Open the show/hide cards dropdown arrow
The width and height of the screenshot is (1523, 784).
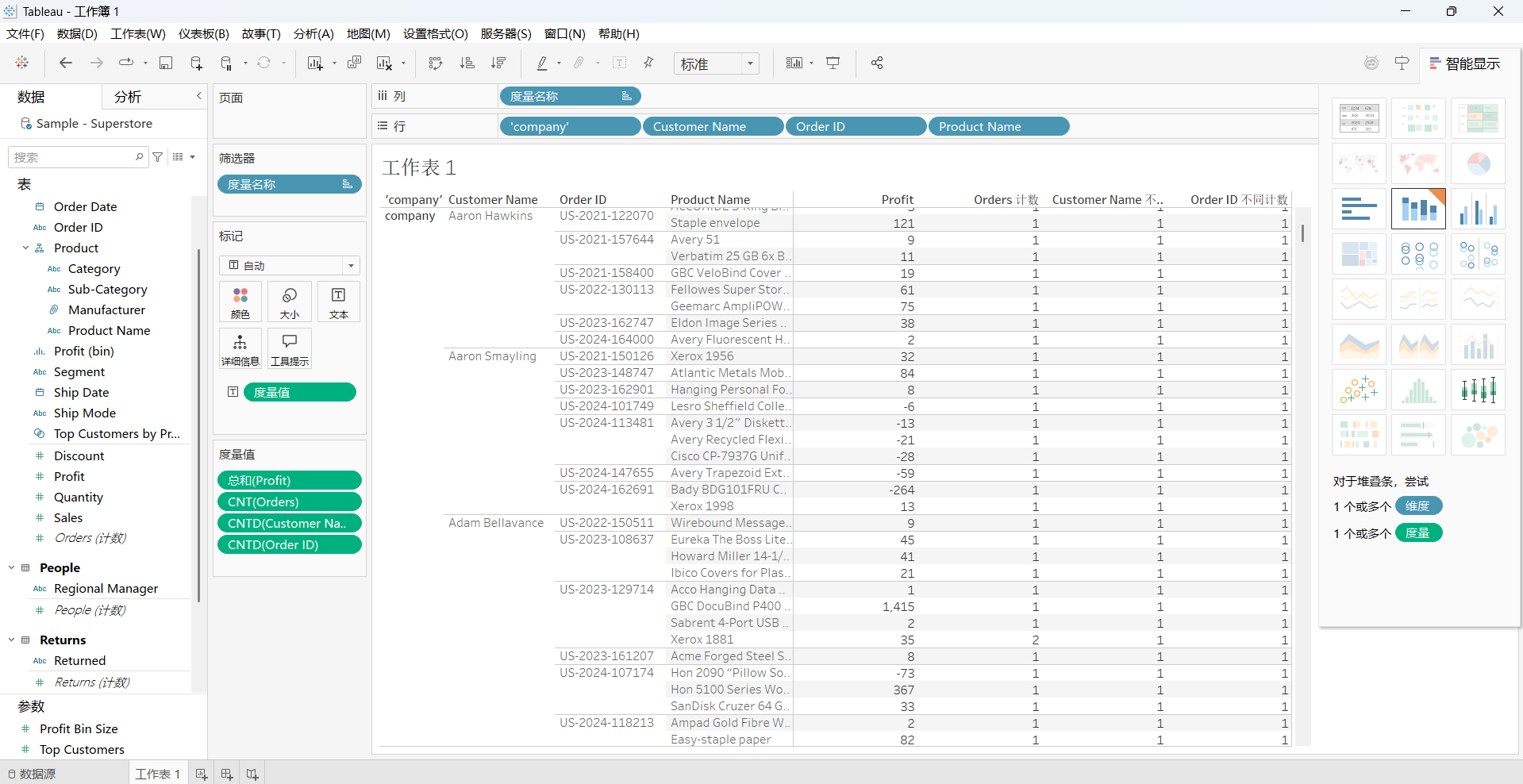811,63
